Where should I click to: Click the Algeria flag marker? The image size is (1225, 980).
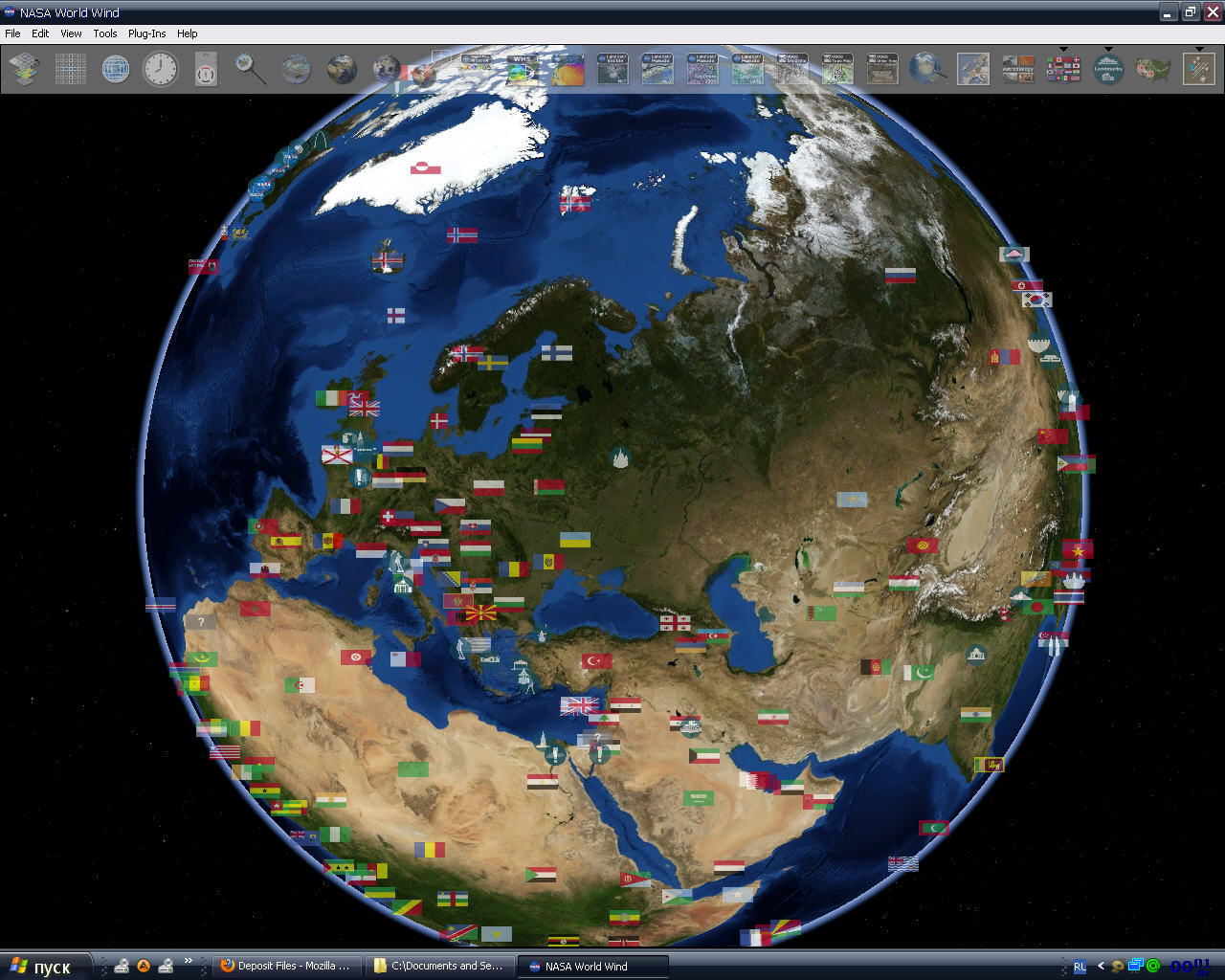coord(300,685)
